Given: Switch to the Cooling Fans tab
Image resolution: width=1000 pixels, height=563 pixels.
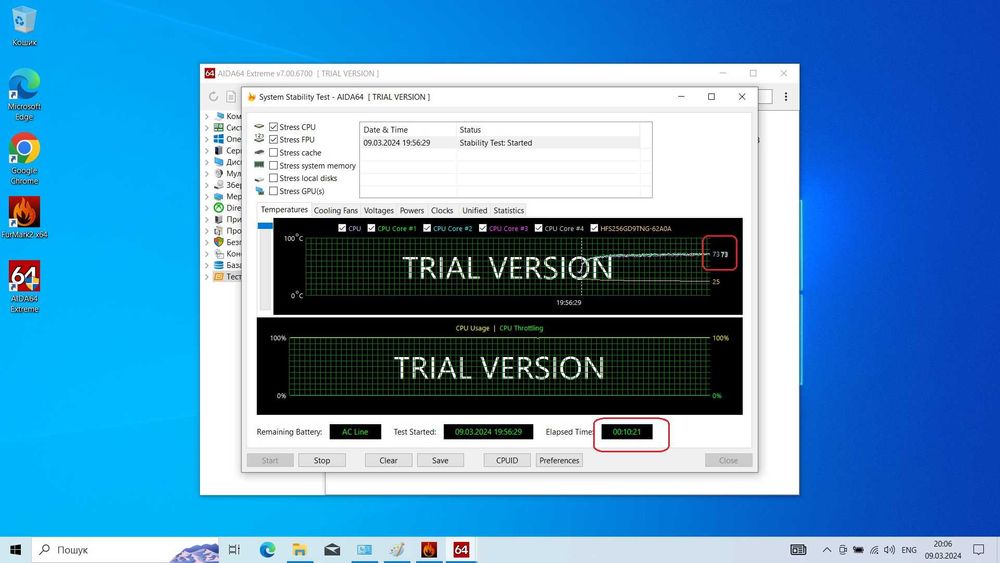Looking at the screenshot, I should point(335,210).
